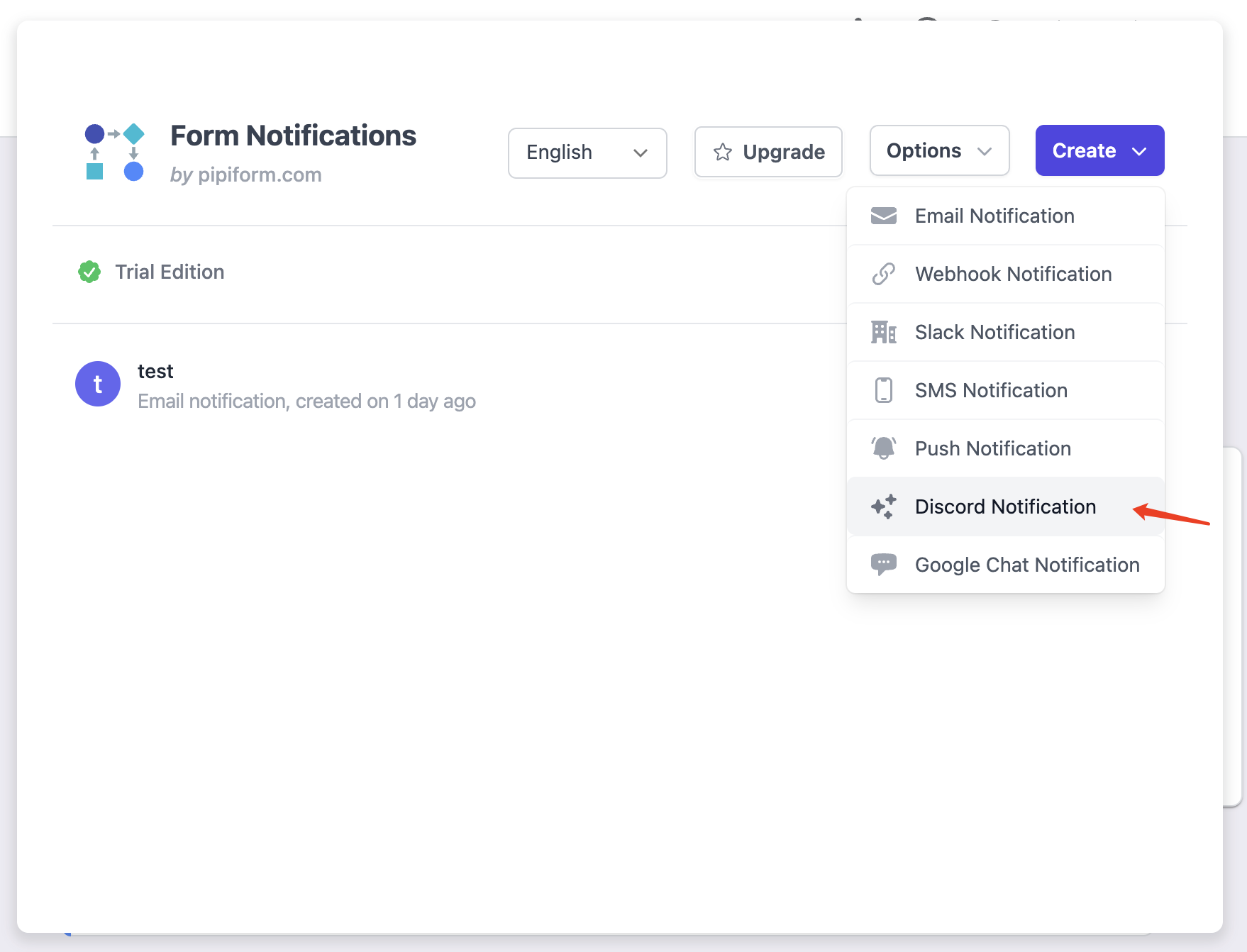Select Google Chat Notification from the menu

click(x=1026, y=564)
